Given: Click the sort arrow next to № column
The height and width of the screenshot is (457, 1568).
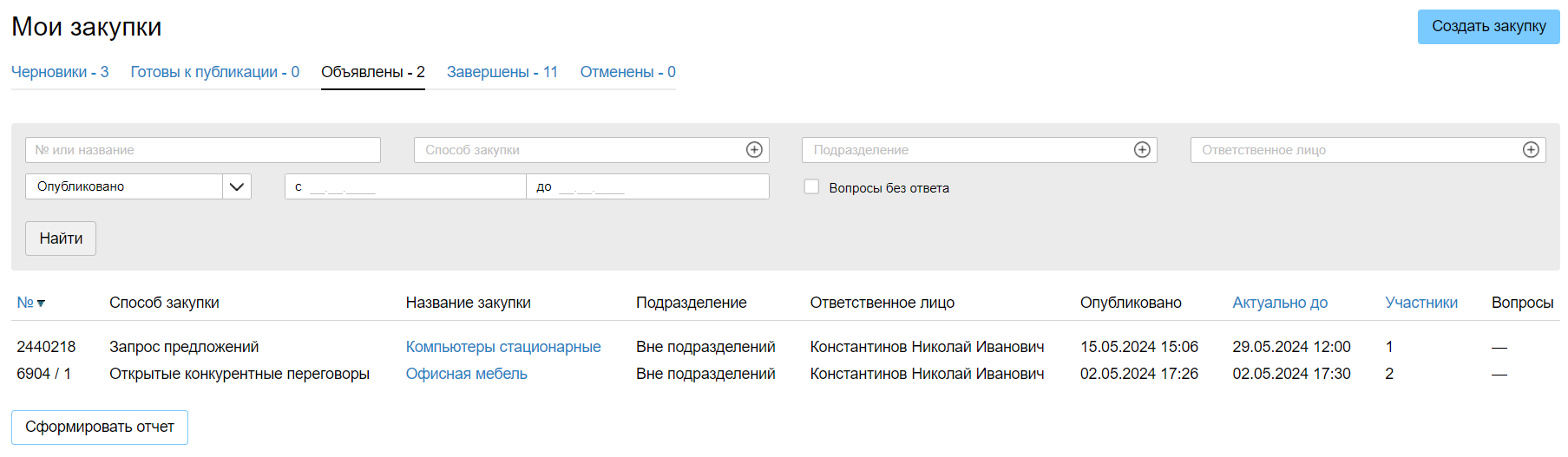Looking at the screenshot, I should click(41, 304).
